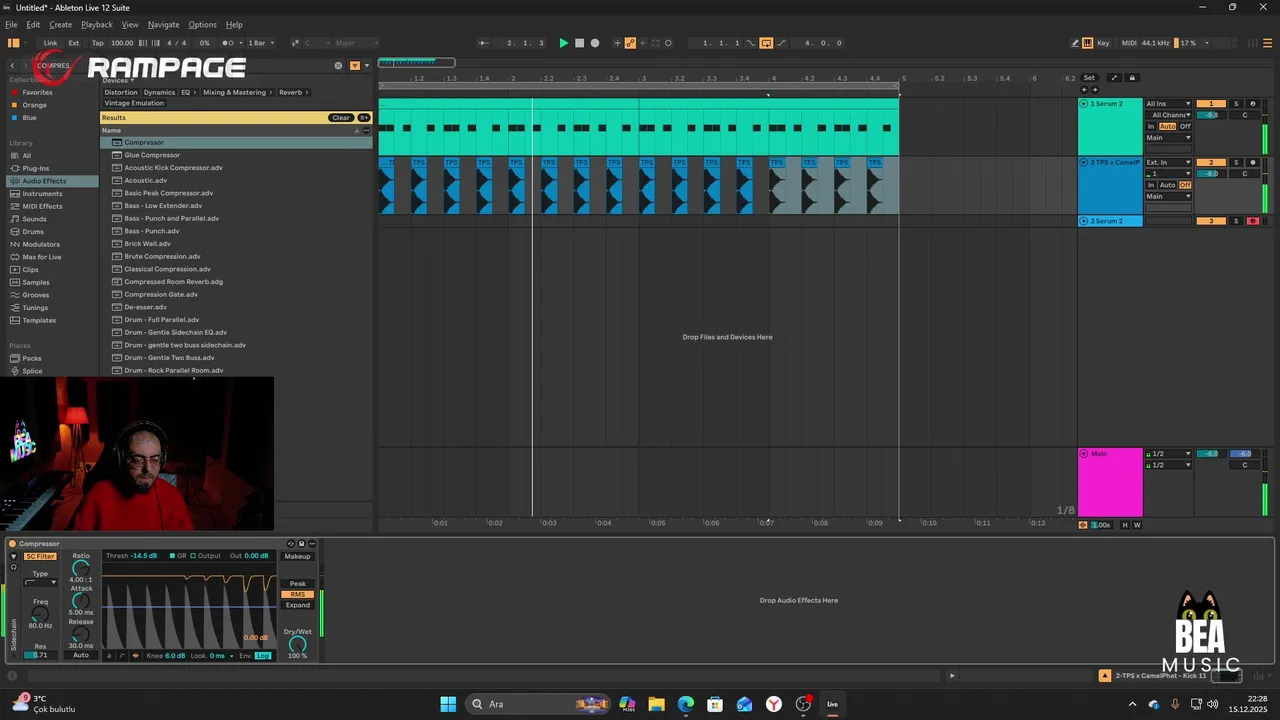The height and width of the screenshot is (720, 1280).
Task: Click the sidechain Listen headphone icon
Action: pyautogui.click(x=13, y=567)
